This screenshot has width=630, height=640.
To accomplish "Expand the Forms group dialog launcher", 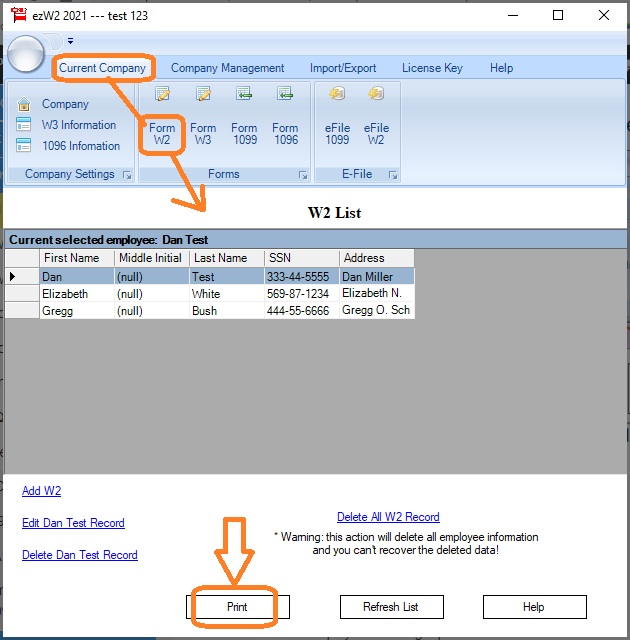I will pyautogui.click(x=302, y=175).
